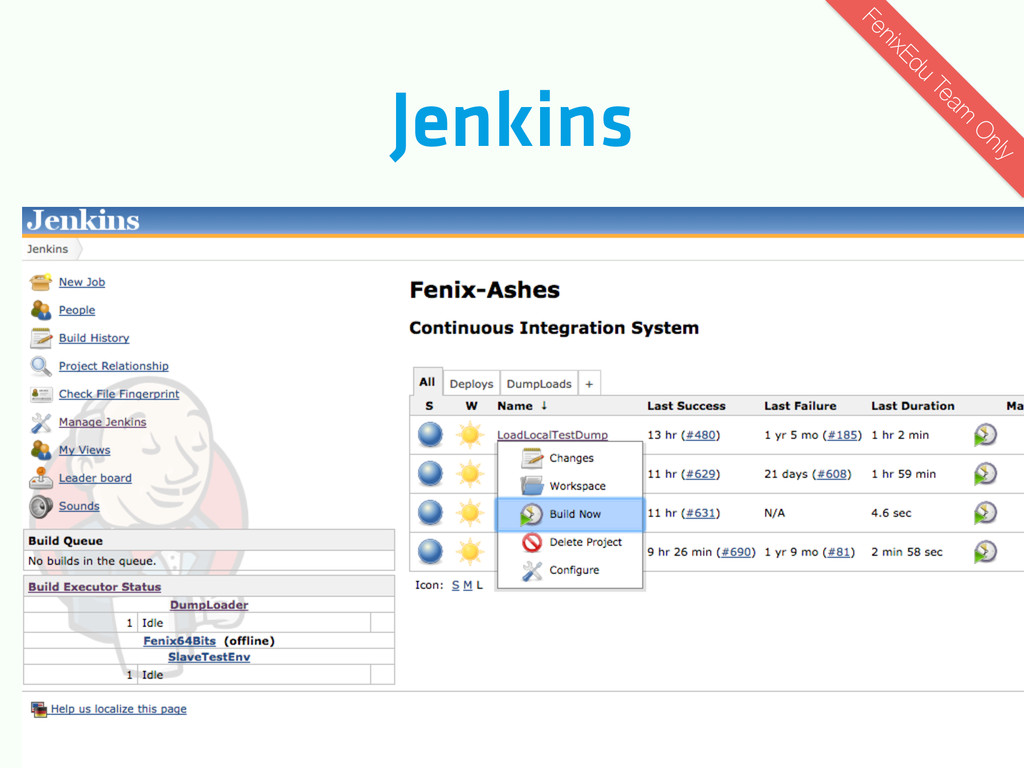
Task: Click the Jenkins breadcrumb item
Action: (x=47, y=249)
